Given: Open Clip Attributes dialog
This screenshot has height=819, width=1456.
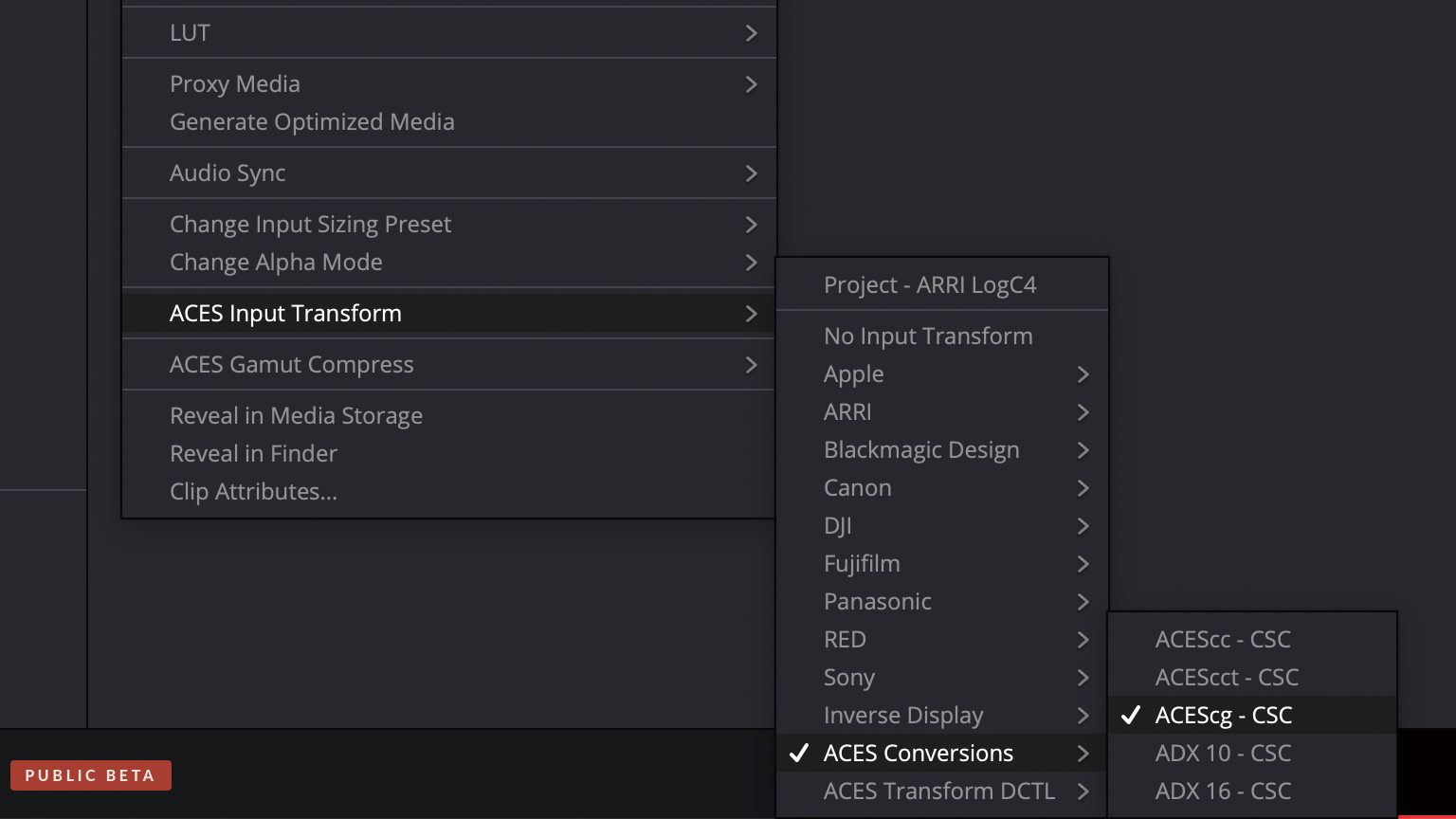Looking at the screenshot, I should tap(449, 492).
